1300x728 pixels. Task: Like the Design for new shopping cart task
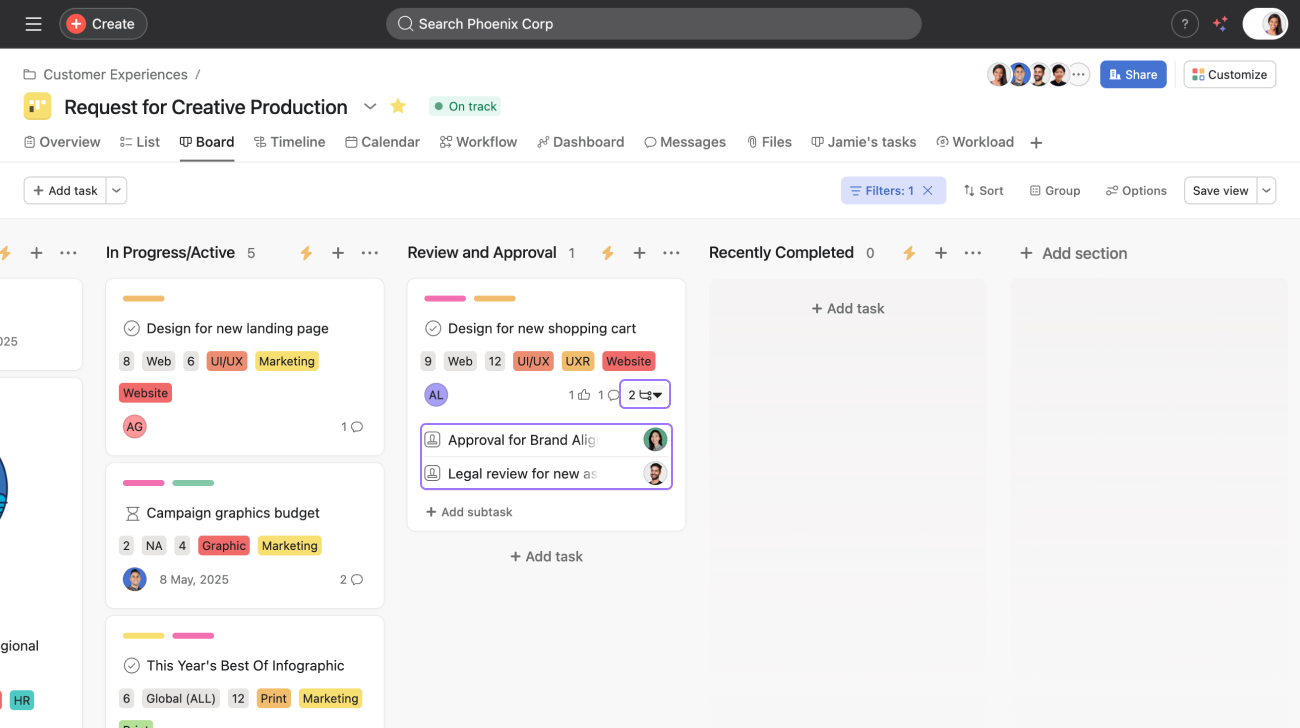point(584,395)
